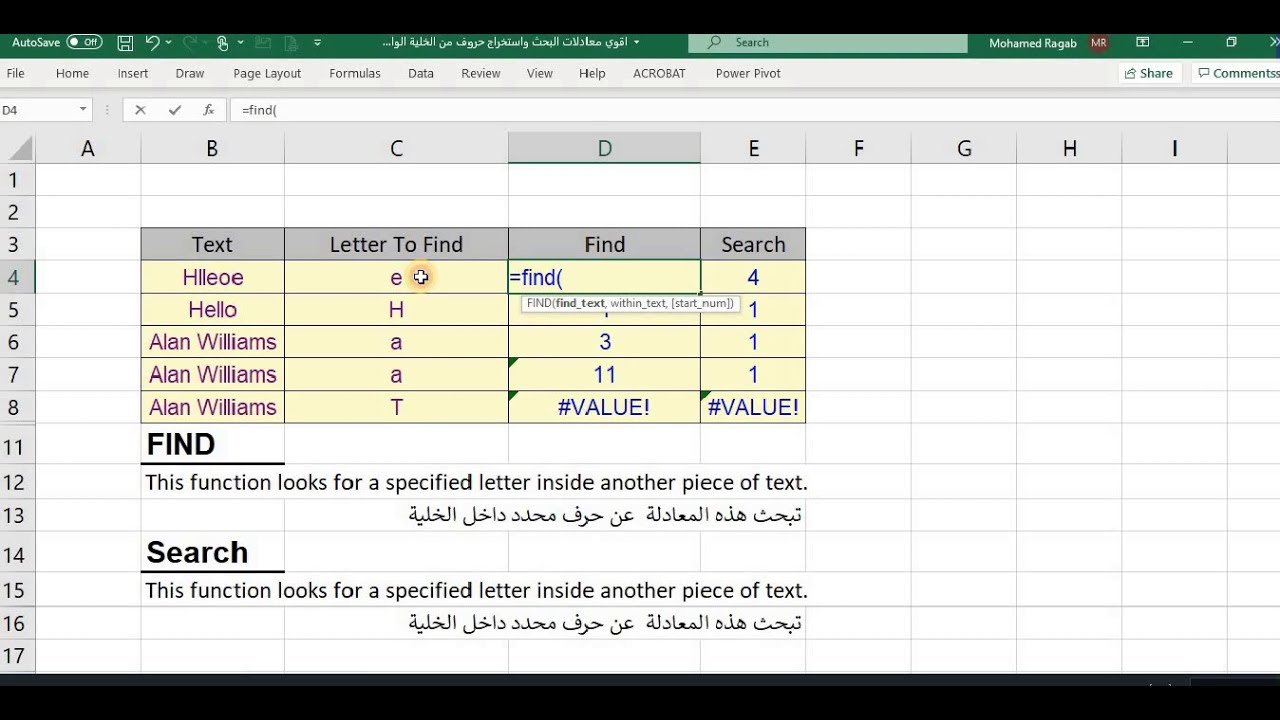Toggle the AutoSave switch
Viewport: 1280px width, 720px height.
85,42
